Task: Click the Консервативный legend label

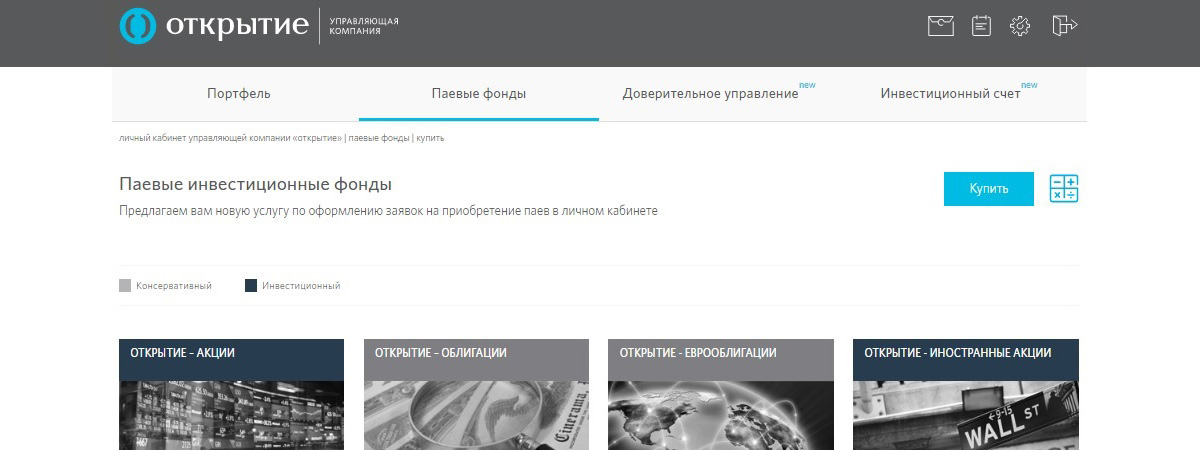Action: (x=174, y=286)
